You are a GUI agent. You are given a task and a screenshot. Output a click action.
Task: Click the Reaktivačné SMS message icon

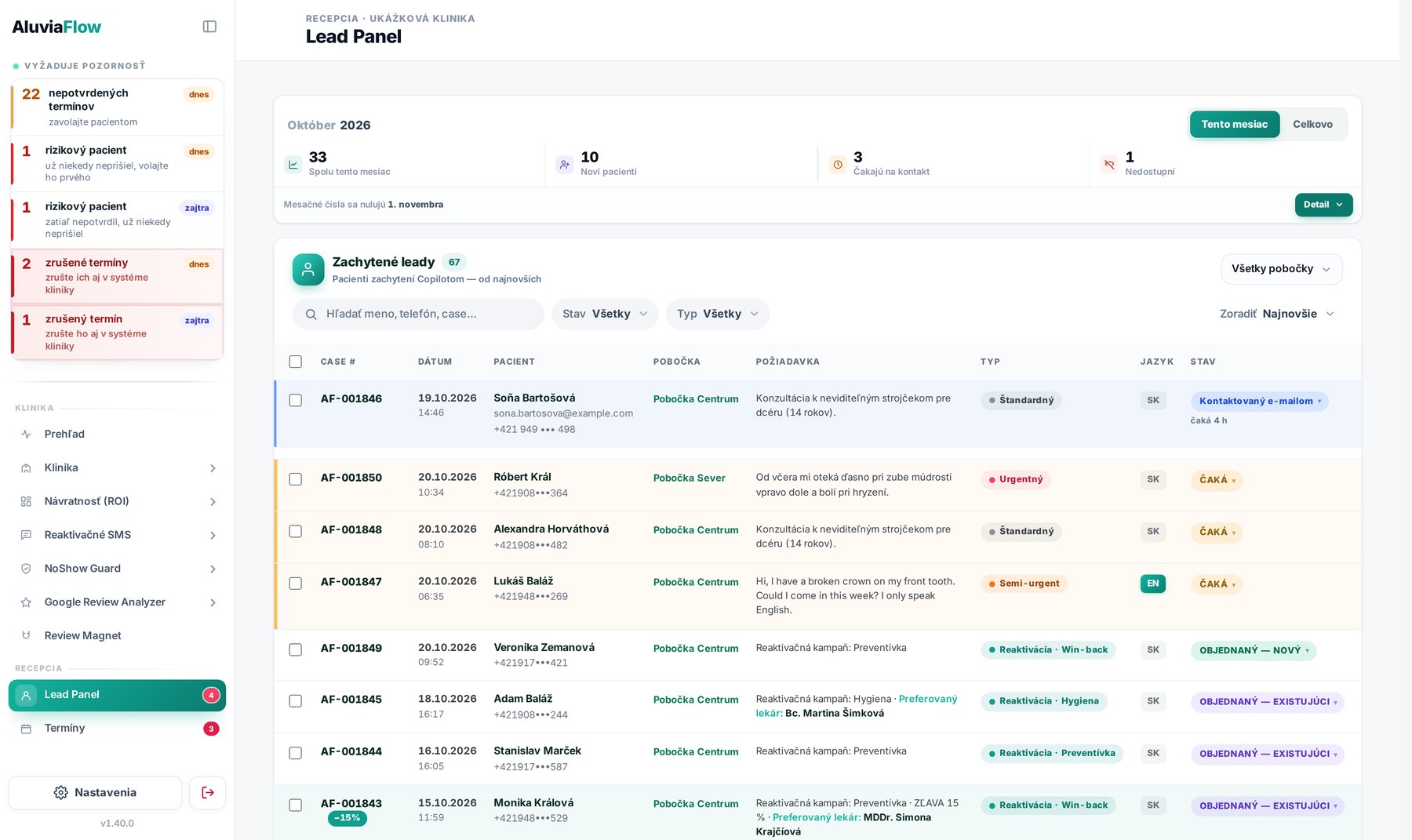[x=26, y=535]
